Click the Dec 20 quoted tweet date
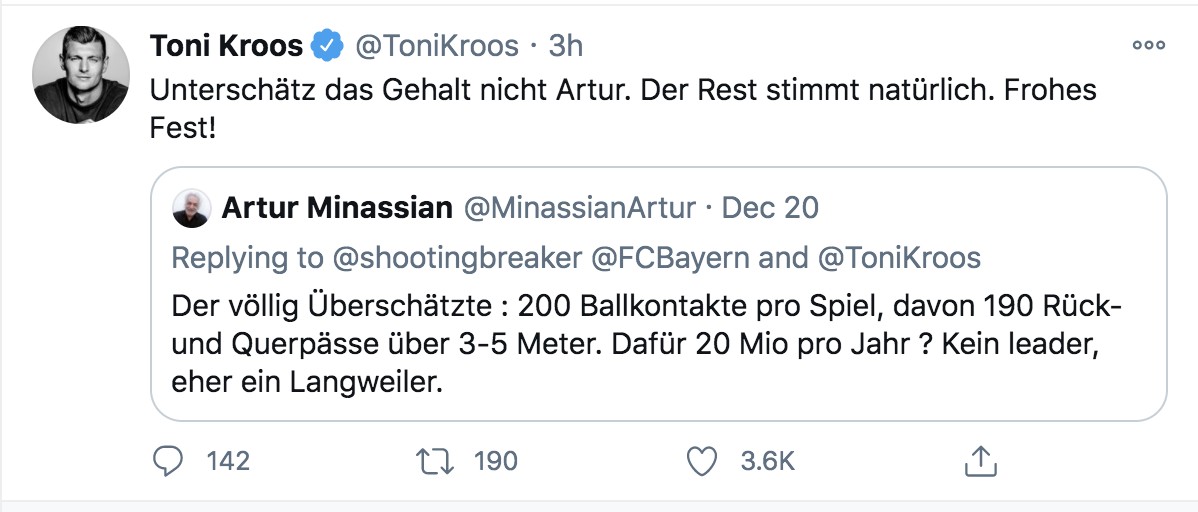 pyautogui.click(x=770, y=207)
